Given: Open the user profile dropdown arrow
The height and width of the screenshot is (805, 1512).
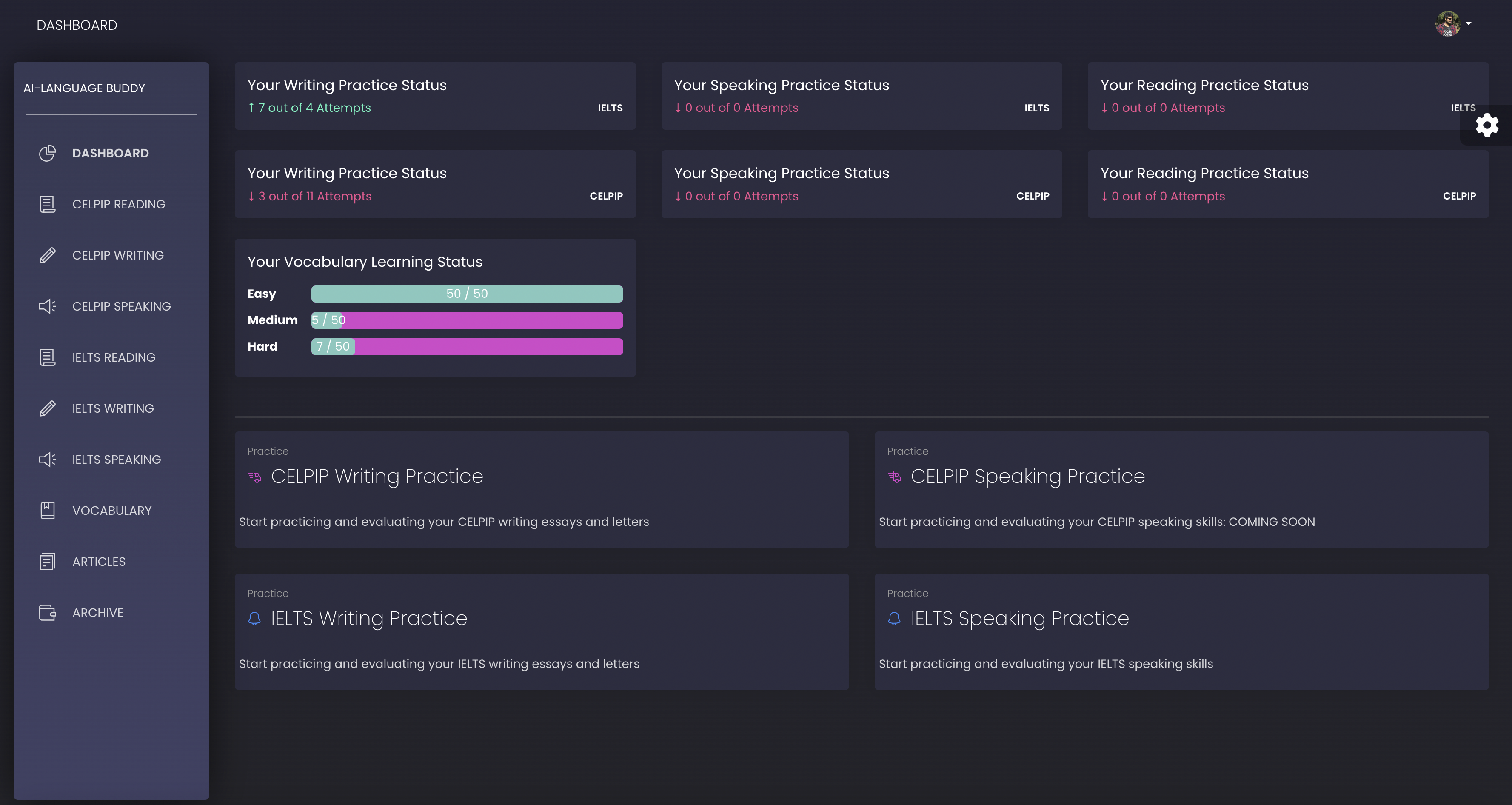Looking at the screenshot, I should 1469,23.
